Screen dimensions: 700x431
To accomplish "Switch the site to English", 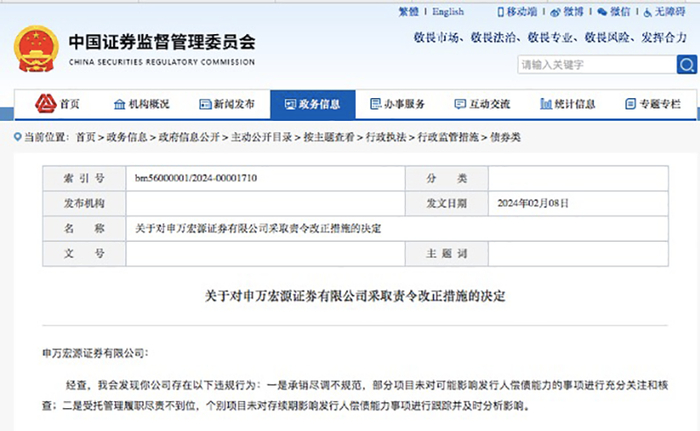I will [x=448, y=12].
